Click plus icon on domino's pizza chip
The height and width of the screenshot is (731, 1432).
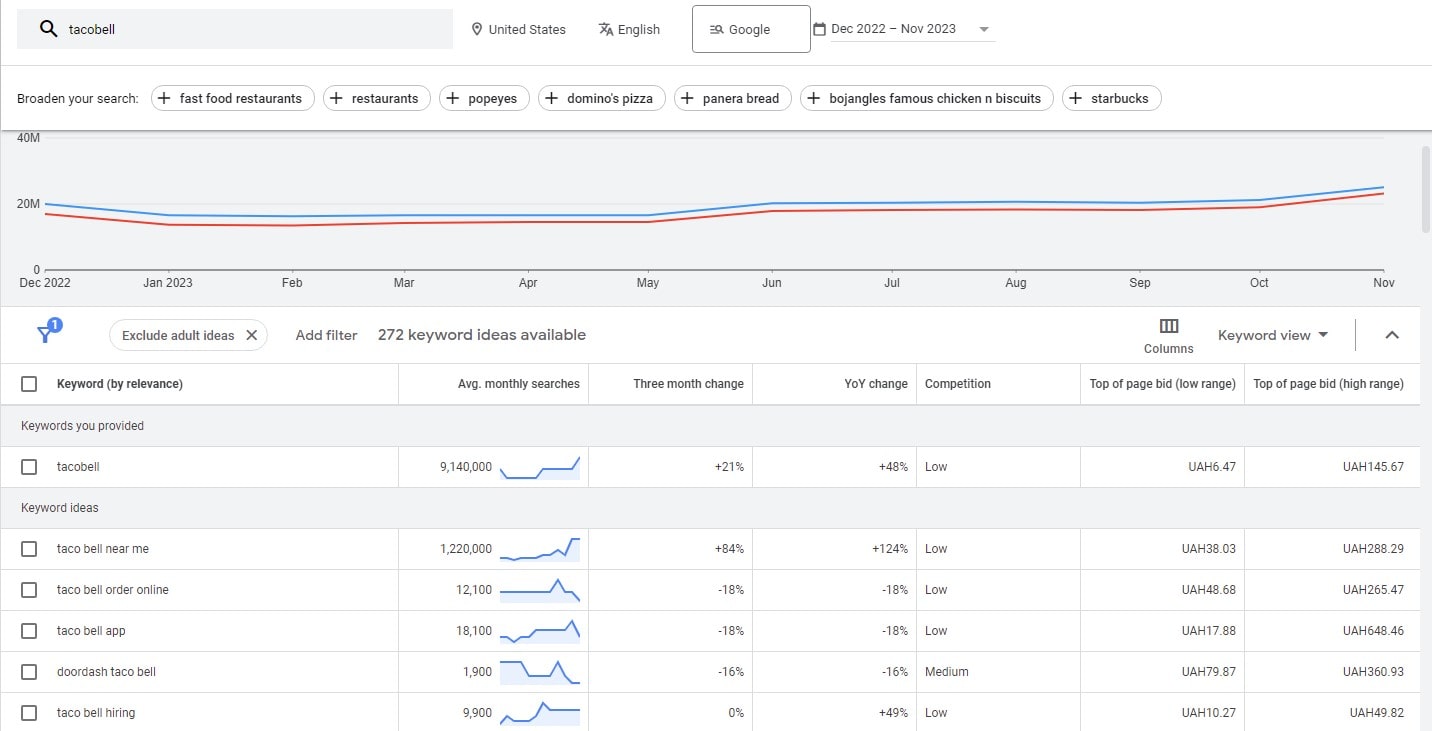(552, 98)
